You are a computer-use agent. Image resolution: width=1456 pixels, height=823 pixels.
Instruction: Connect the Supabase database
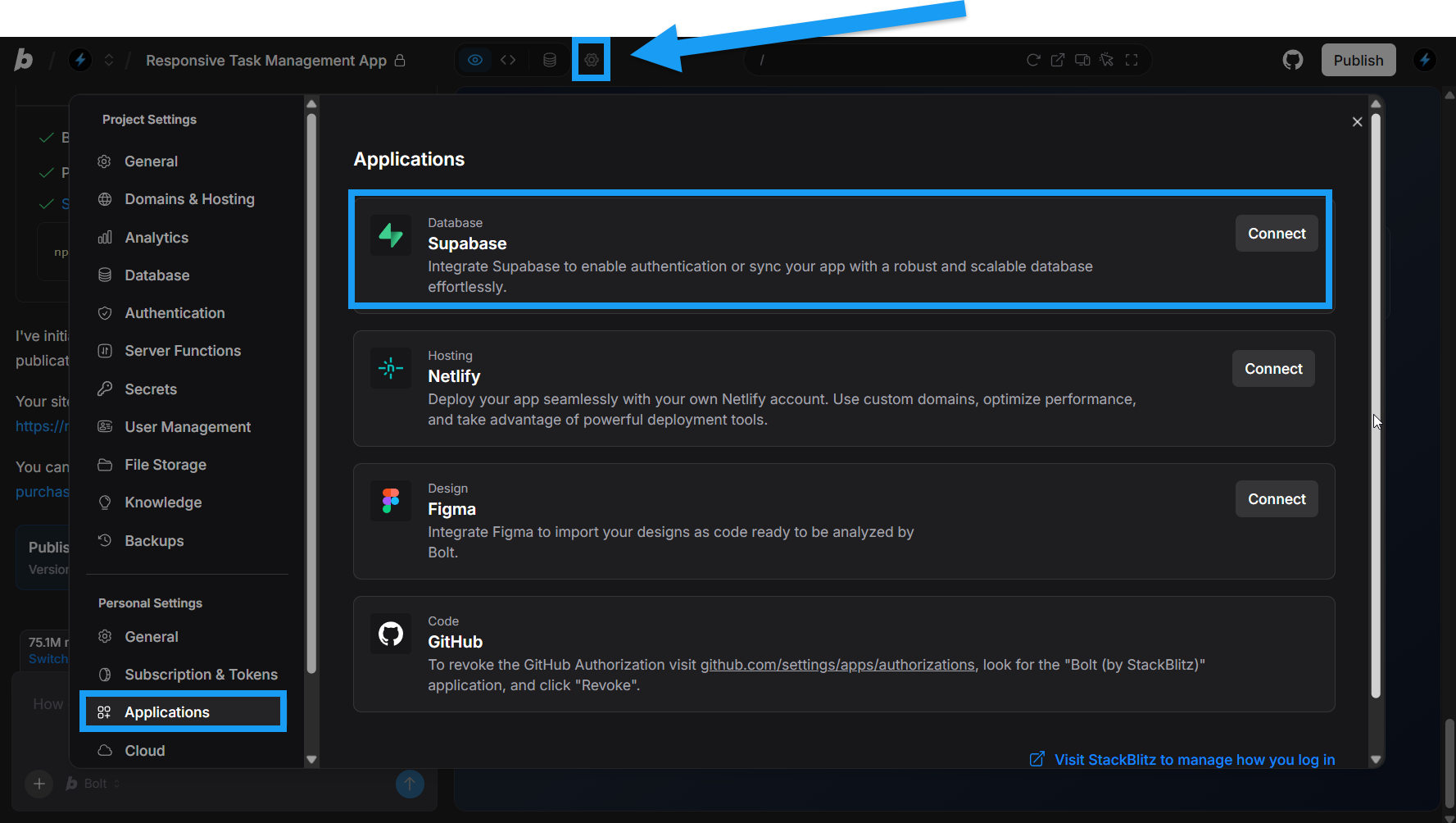coord(1277,234)
